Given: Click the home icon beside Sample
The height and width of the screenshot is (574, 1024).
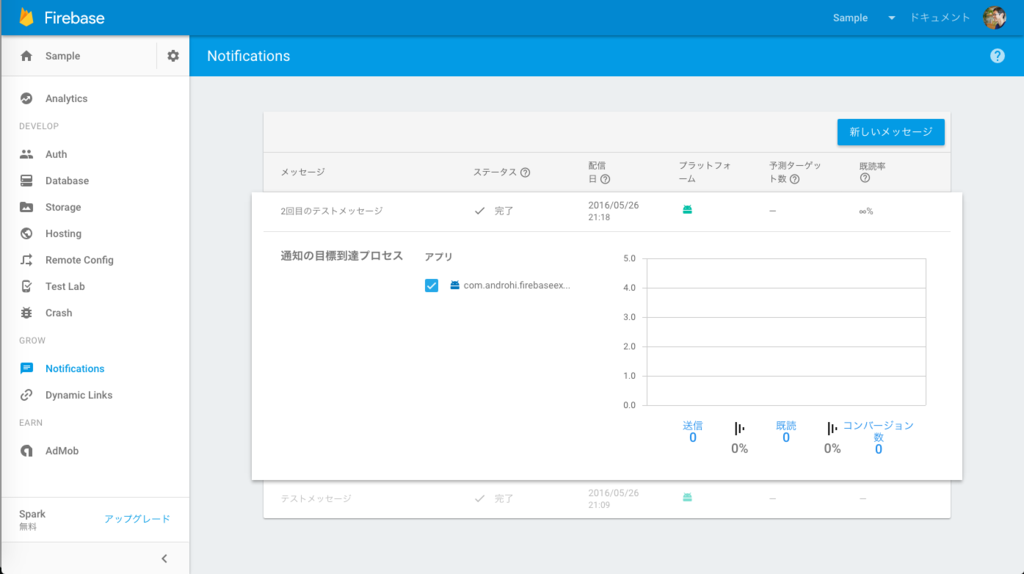Looking at the screenshot, I should 26,56.
